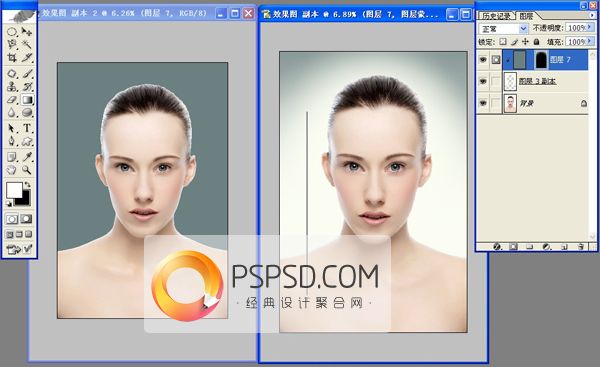This screenshot has height=367, width=600.
Task: Click the foreground color white swatch
Action: coord(14,190)
